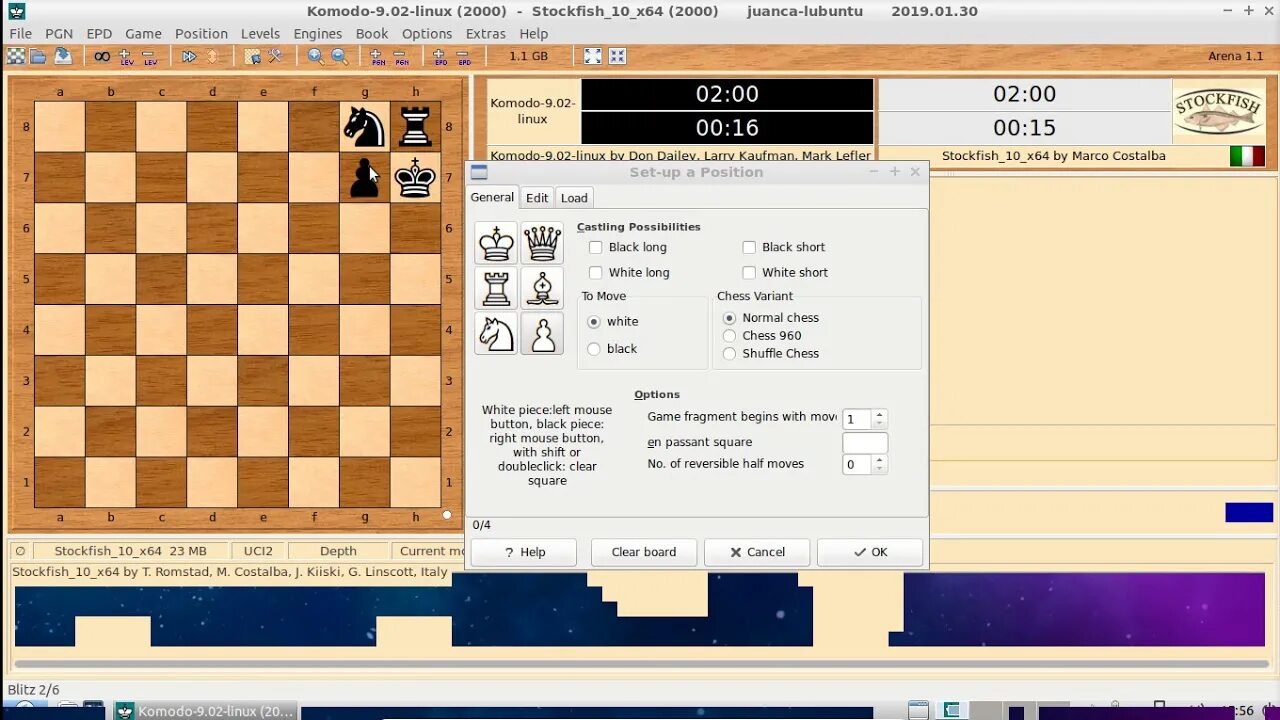Open the Levels menu

[x=260, y=33]
